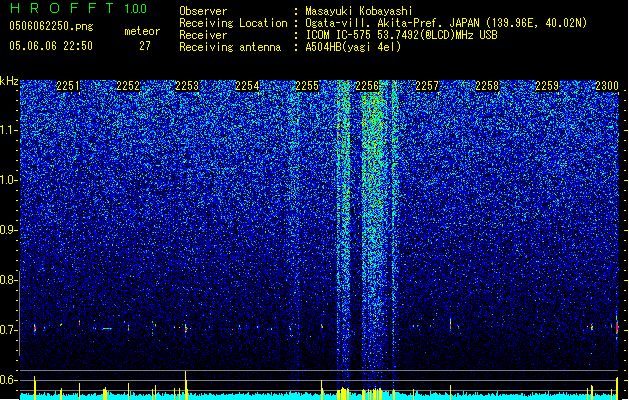Click the 'Observer' field label
Screen dimensions: 629x400
(x=203, y=11)
